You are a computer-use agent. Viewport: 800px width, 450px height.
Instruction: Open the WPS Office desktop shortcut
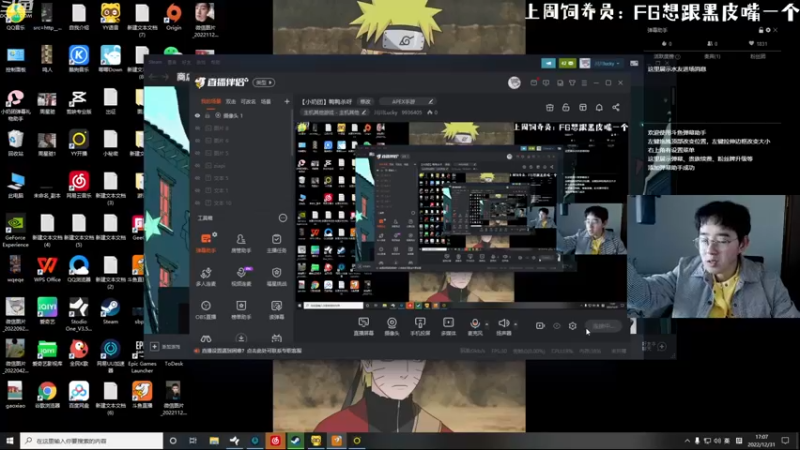[47, 269]
